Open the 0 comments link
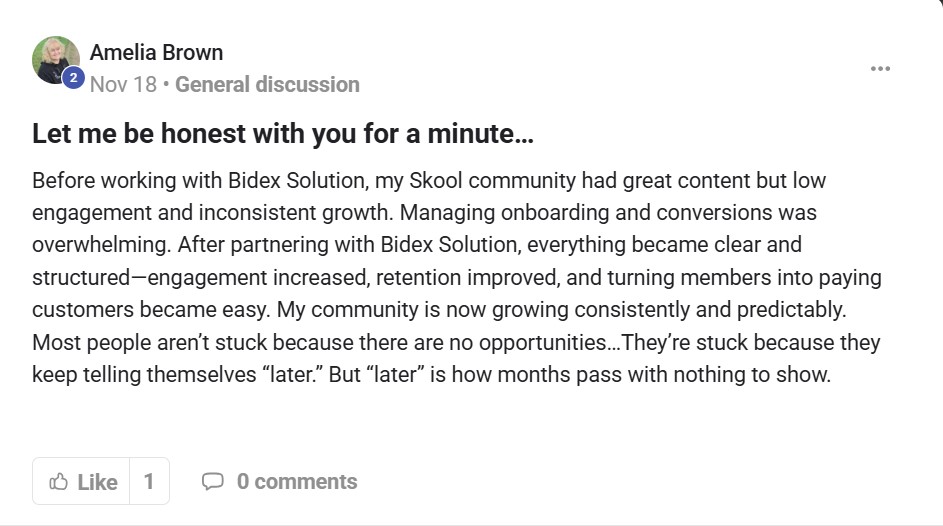Viewport: 943px width, 526px height. click(x=296, y=482)
